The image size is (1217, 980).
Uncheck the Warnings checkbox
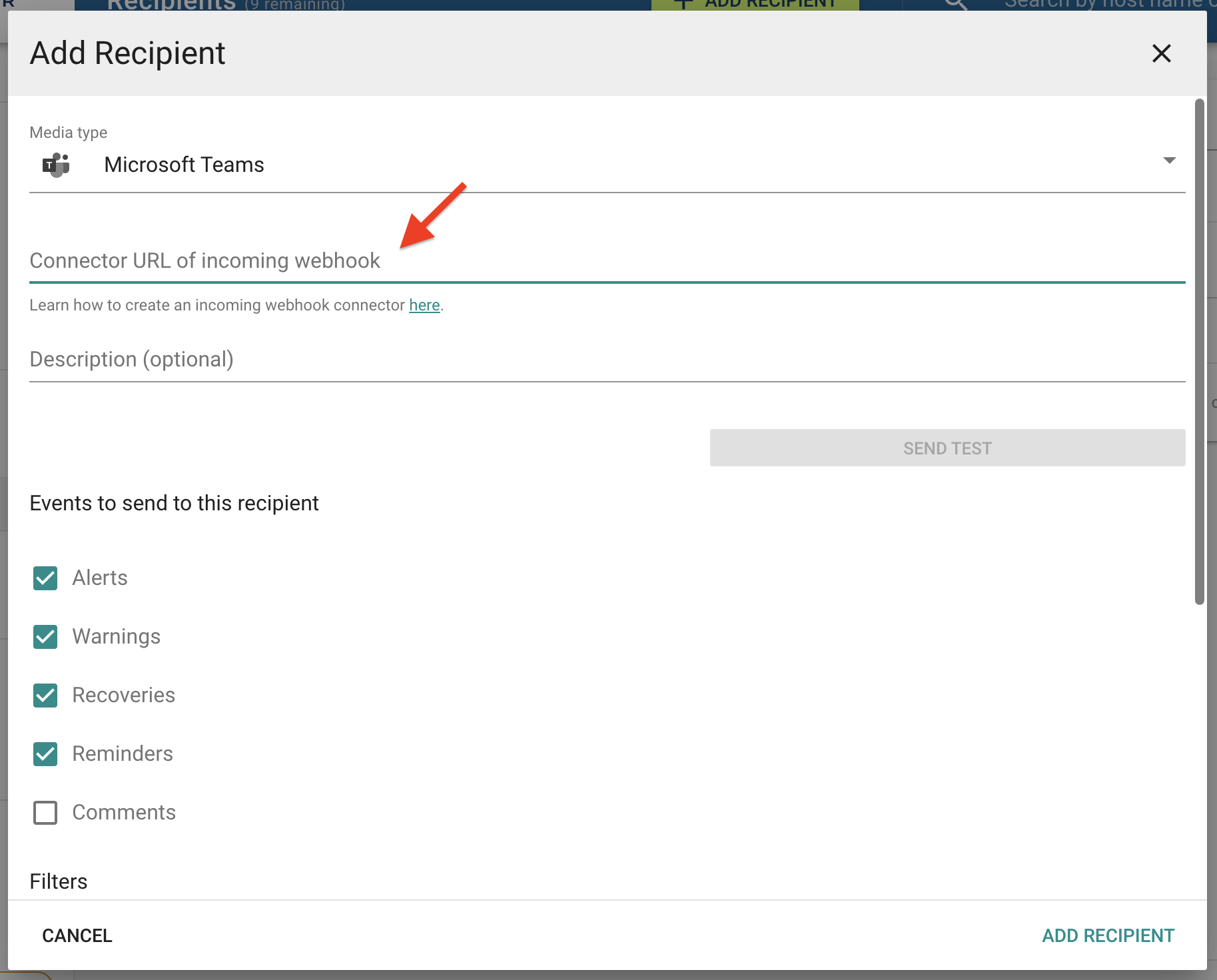click(x=45, y=637)
